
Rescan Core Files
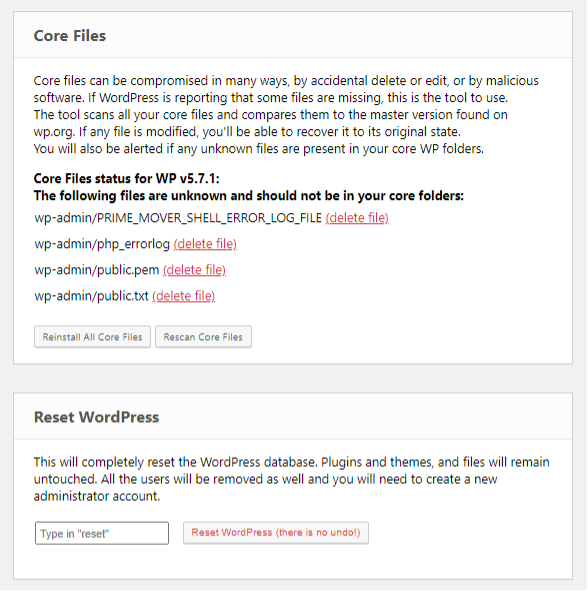tap(203, 337)
